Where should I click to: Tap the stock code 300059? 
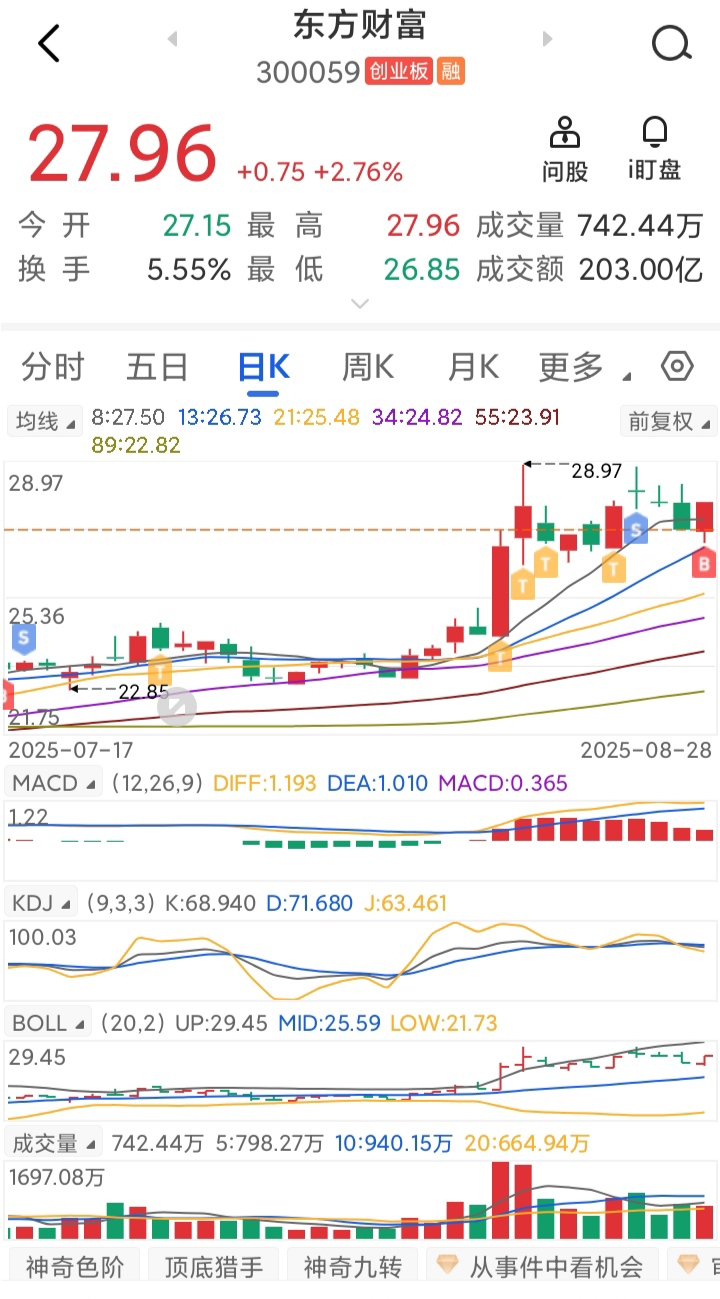(308, 72)
